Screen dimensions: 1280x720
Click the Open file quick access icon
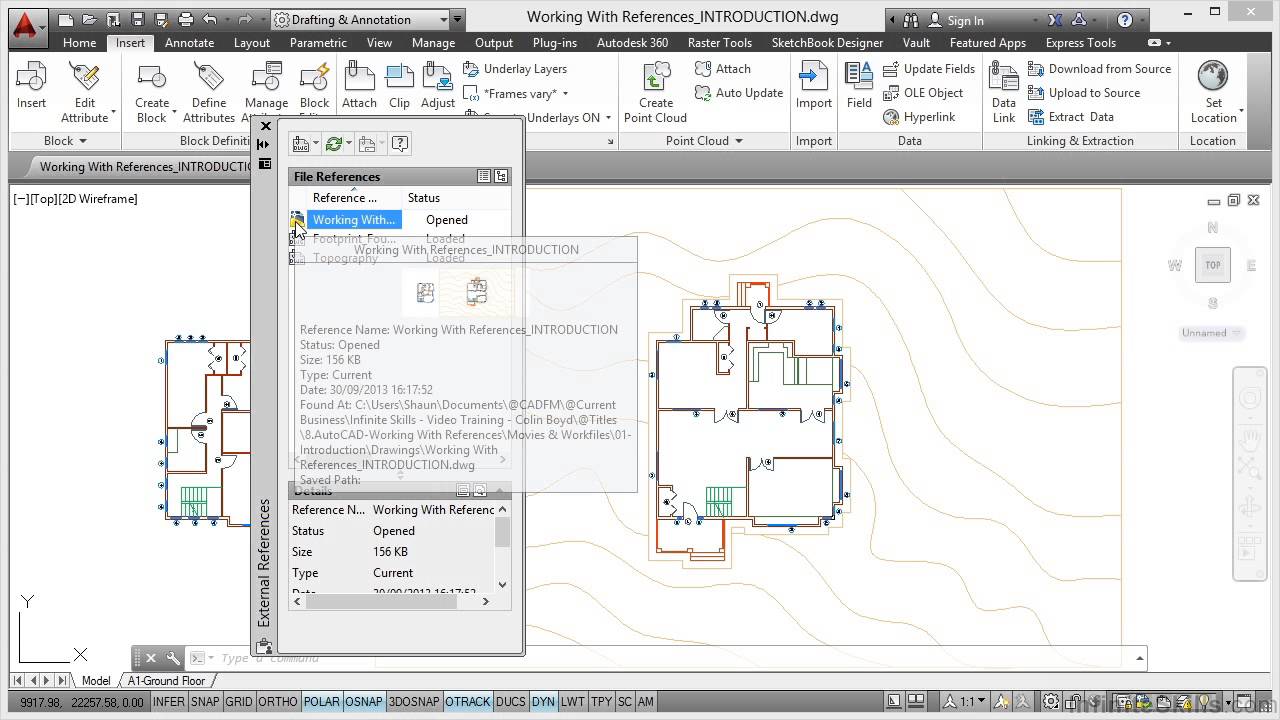[x=89, y=19]
